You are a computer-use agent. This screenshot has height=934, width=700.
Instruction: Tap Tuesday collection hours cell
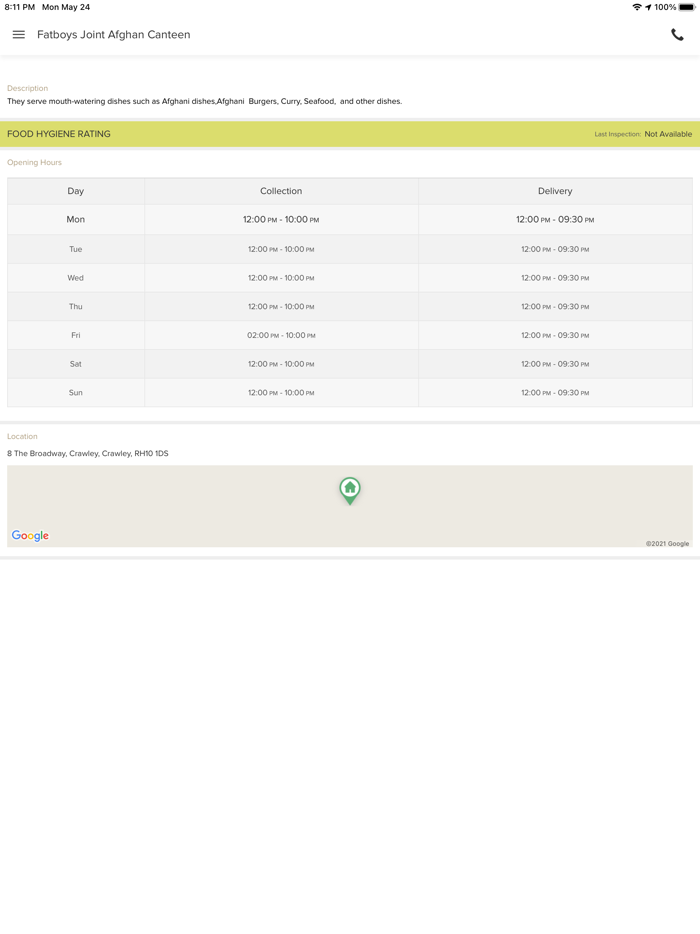coord(281,249)
